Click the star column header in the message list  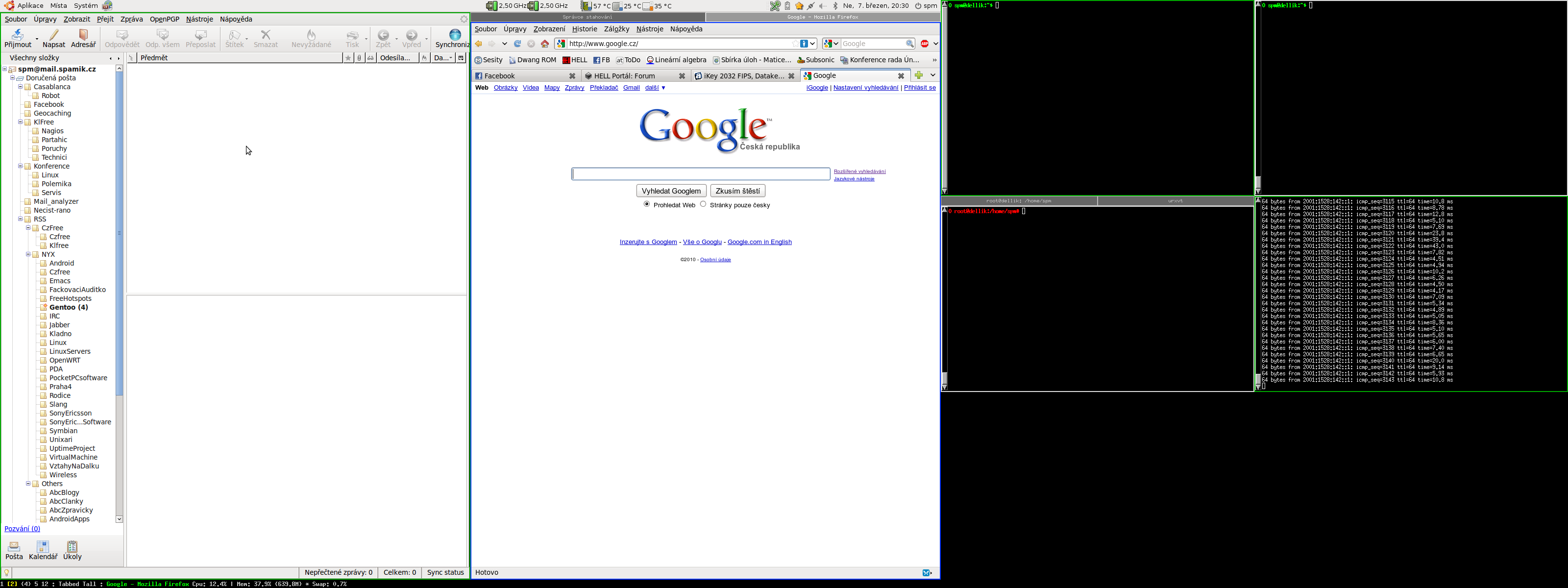(348, 58)
